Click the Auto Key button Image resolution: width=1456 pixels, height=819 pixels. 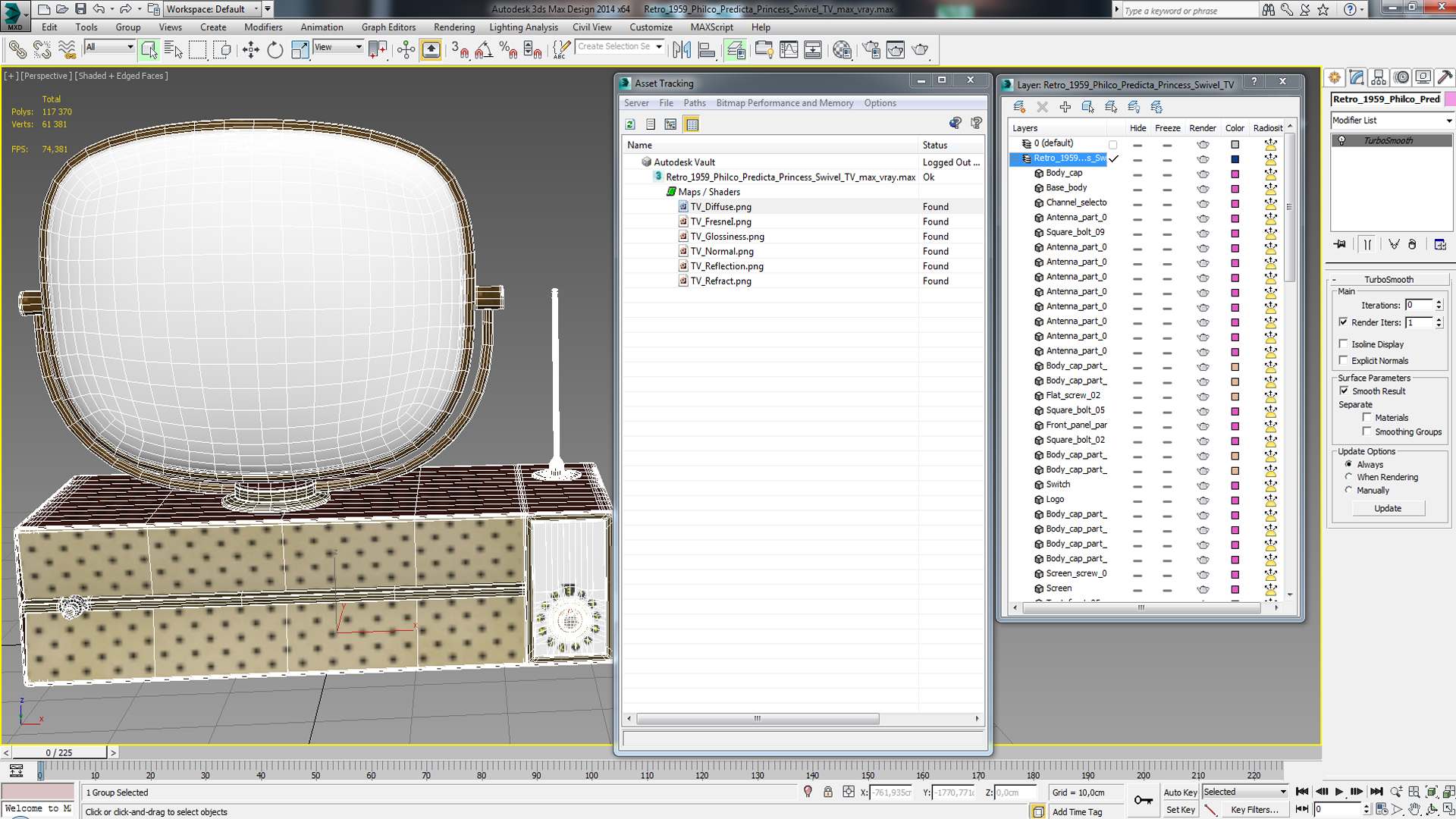click(1180, 792)
